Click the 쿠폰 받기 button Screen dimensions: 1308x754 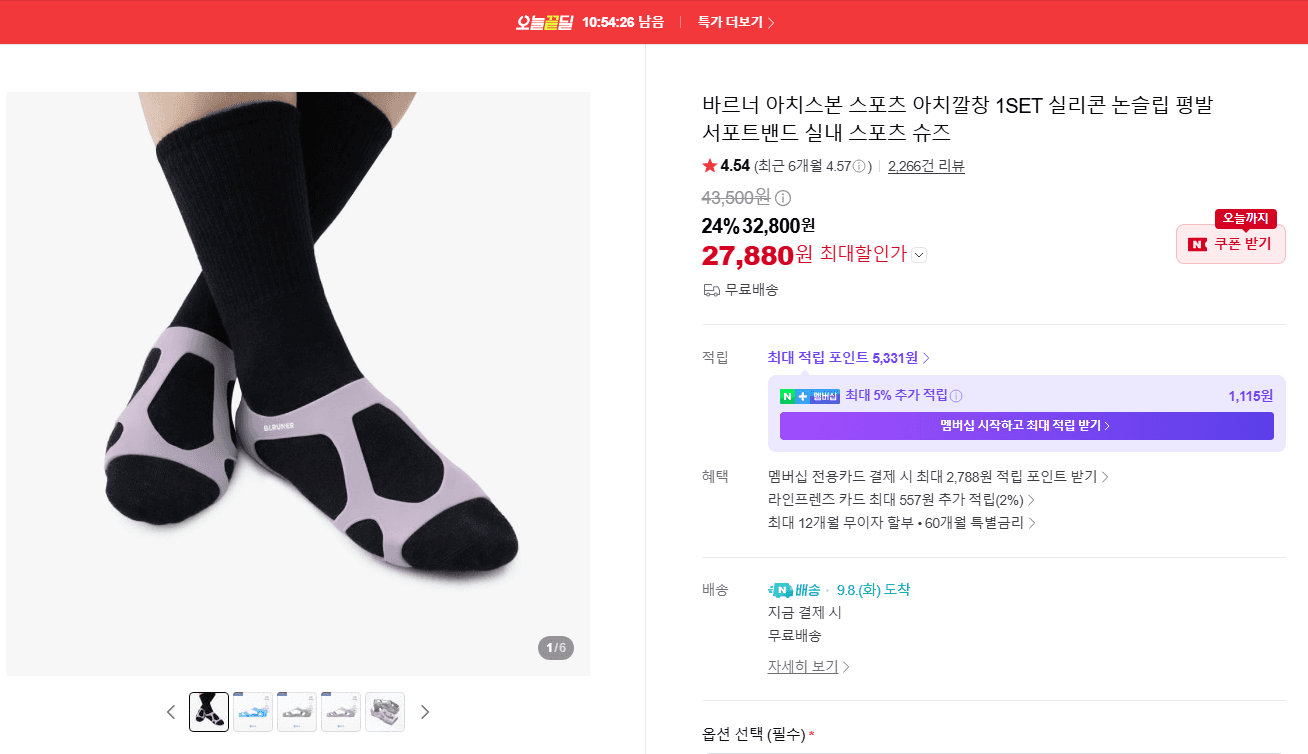1231,244
